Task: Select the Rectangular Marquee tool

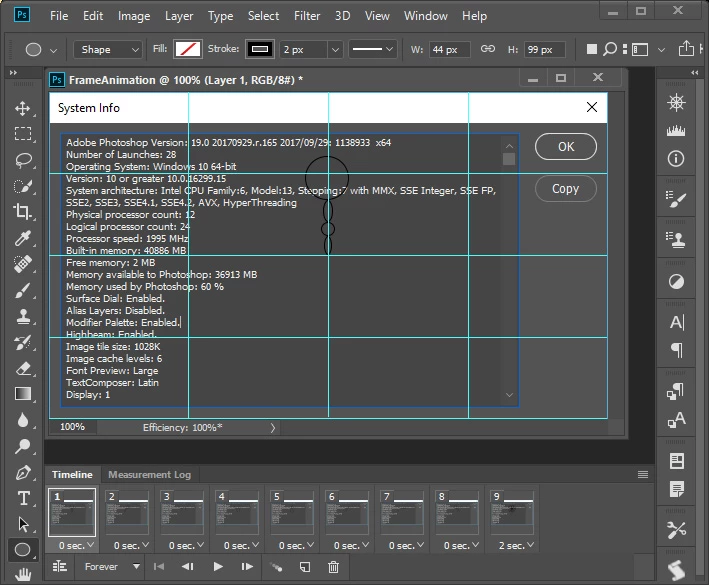Action: (x=23, y=134)
